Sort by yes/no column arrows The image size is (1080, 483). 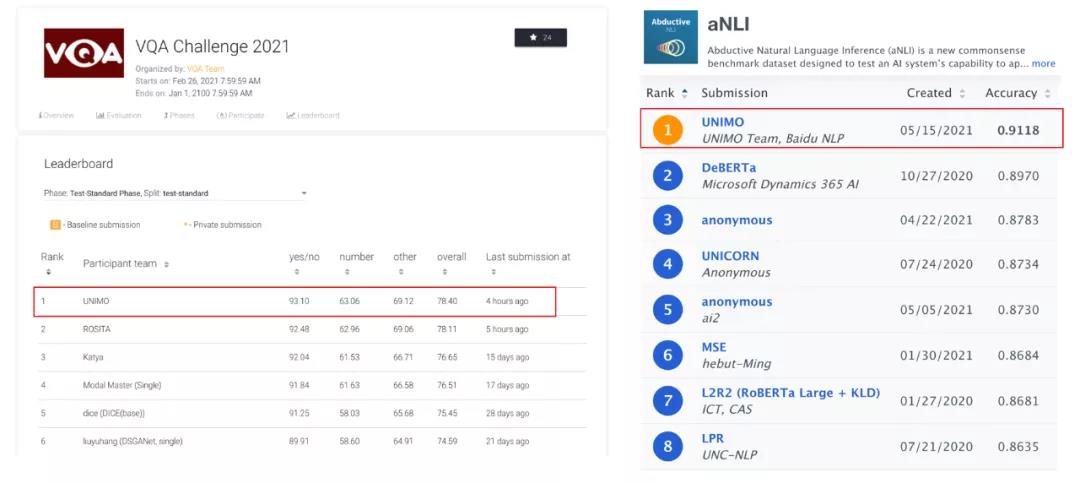297,272
